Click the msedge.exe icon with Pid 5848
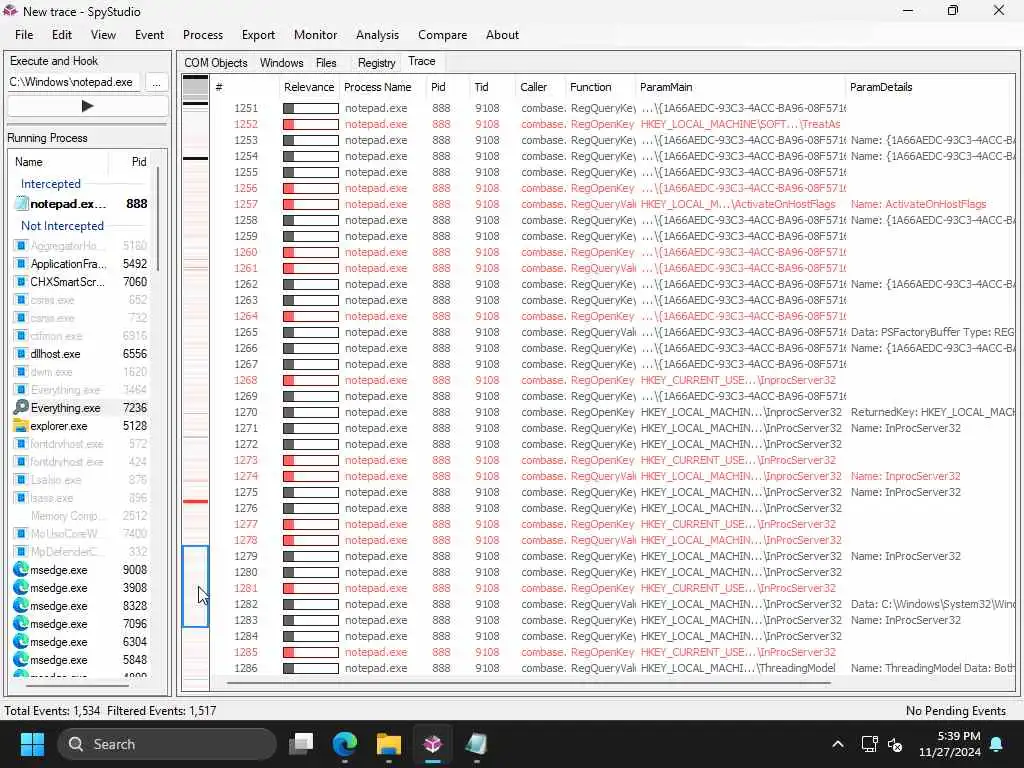Image resolution: width=1024 pixels, height=768 pixels. (x=21, y=660)
